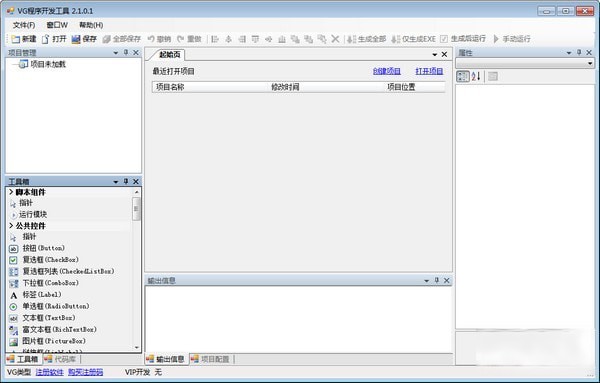
Task: Click the Categorized view icon in 属性
Action: coord(463,77)
